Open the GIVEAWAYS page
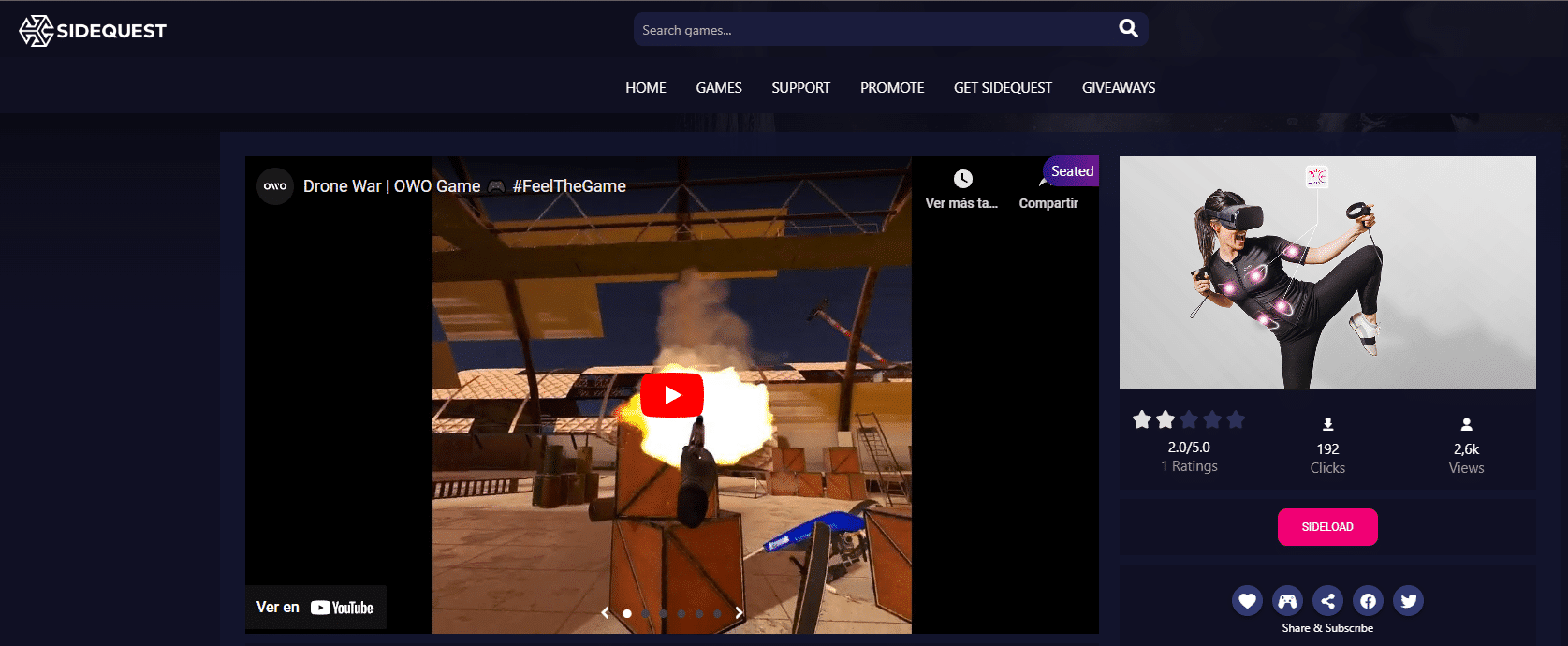This screenshot has height=646, width=1568. point(1119,88)
